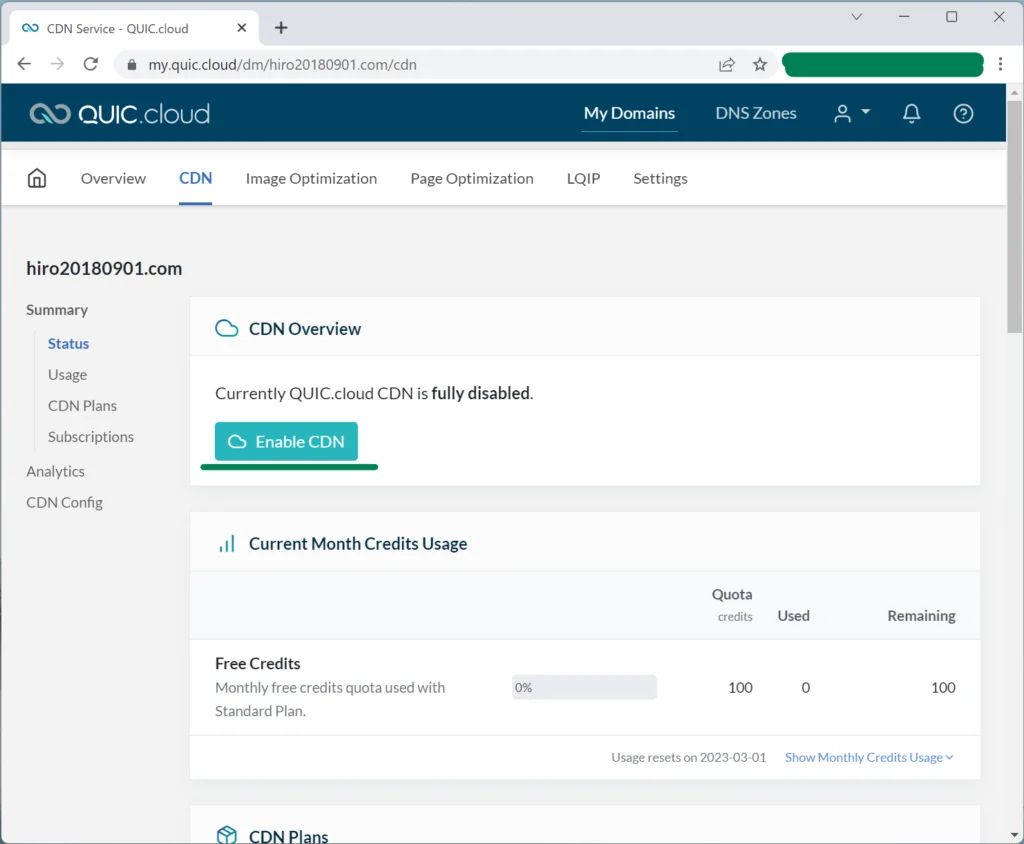Click the 'fully disabled' status text
The image size is (1024, 844).
click(x=481, y=393)
